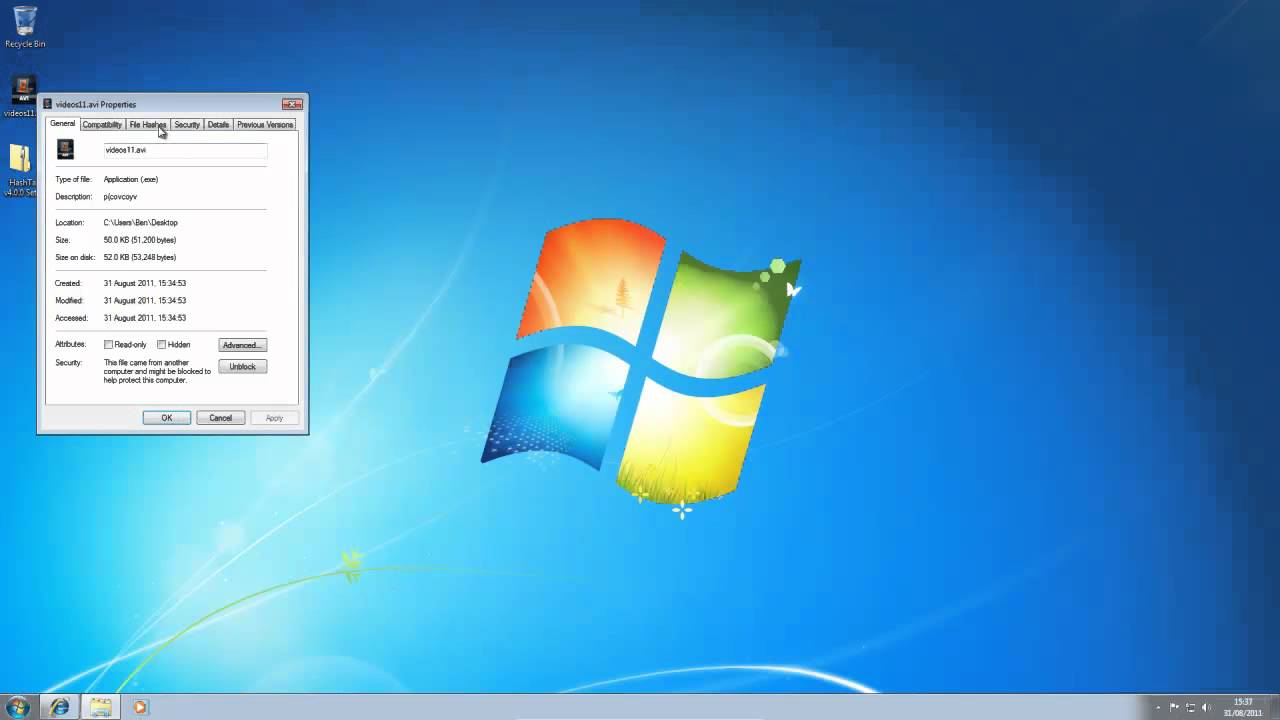This screenshot has height=720, width=1280.
Task: Open the Recycle Bin desktop icon
Action: click(x=24, y=27)
